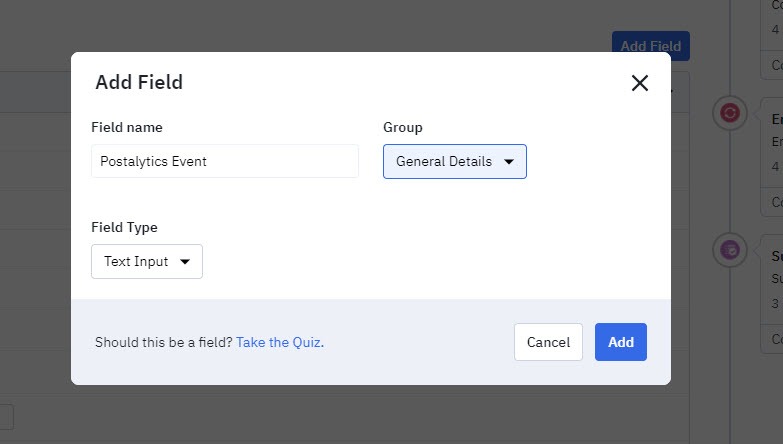Cancel adding the field

(x=548, y=342)
